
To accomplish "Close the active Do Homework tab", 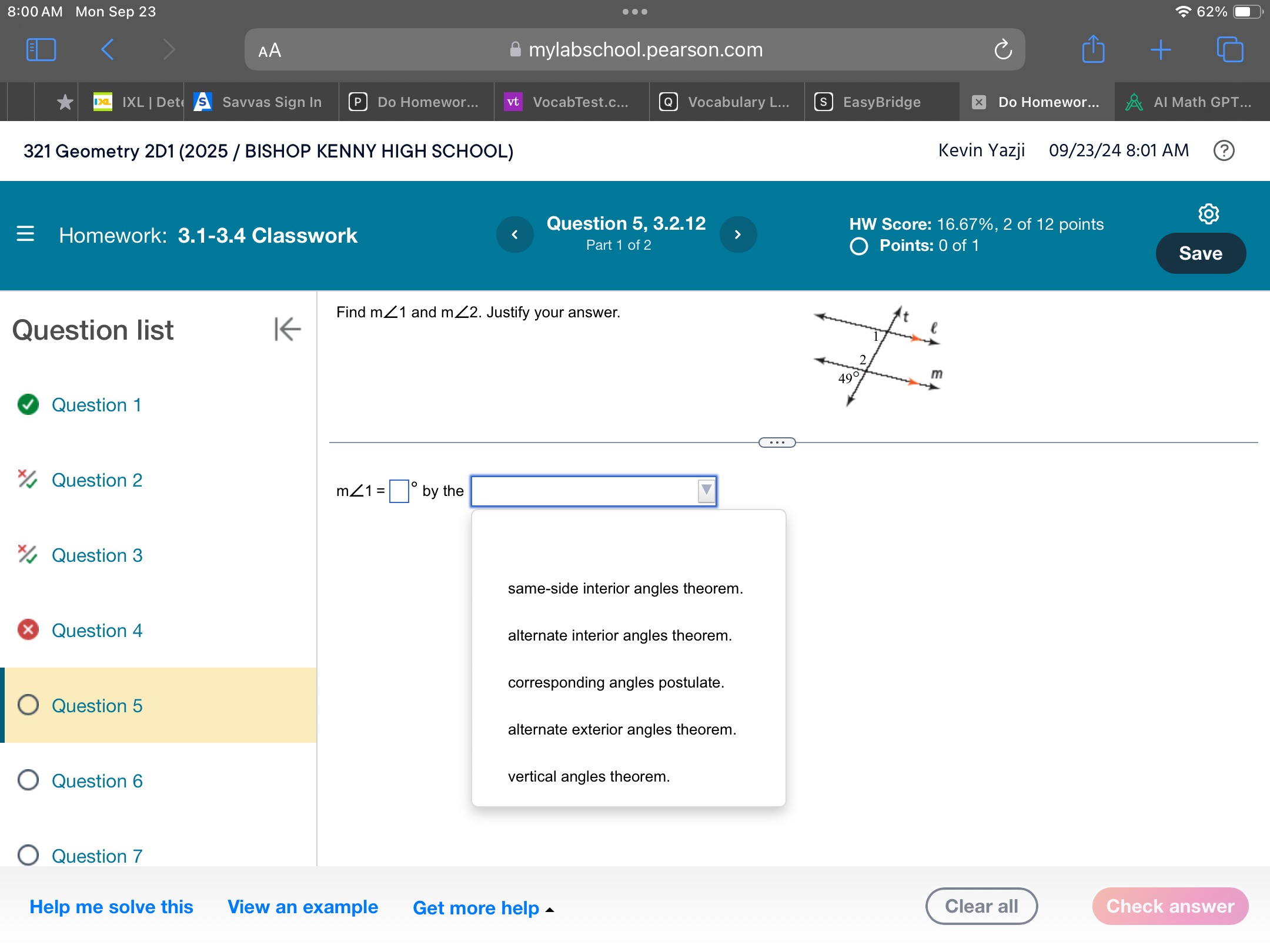I will tap(979, 102).
